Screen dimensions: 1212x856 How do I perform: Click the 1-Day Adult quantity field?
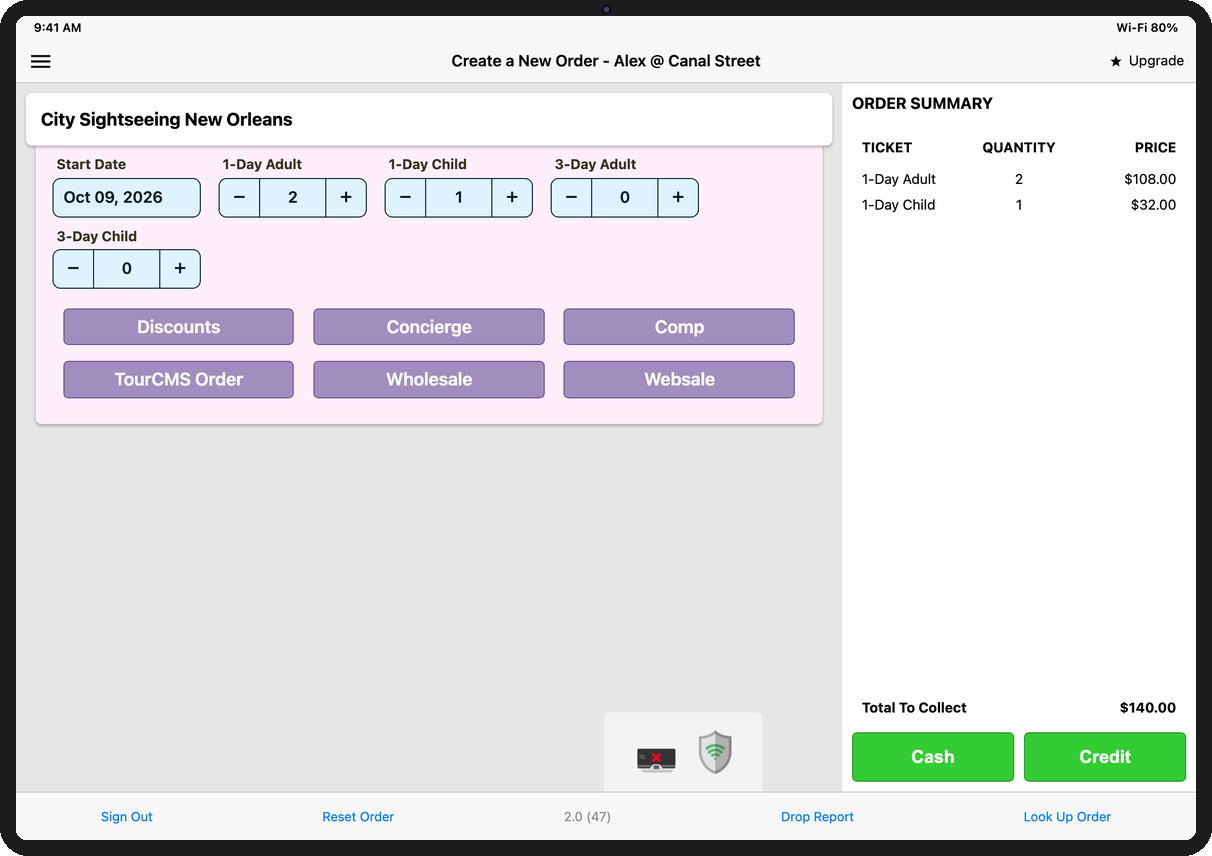click(x=293, y=198)
